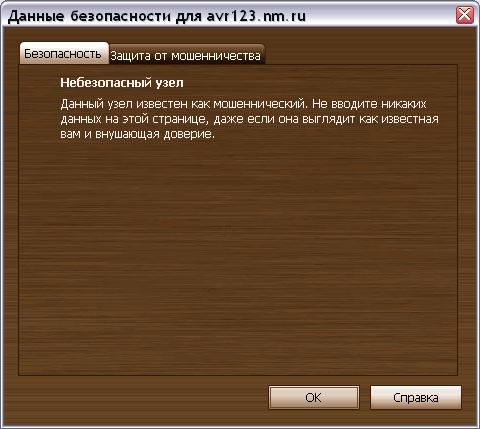Click the word доверие ending the warning
The width and height of the screenshot is (480, 429).
pos(189,134)
